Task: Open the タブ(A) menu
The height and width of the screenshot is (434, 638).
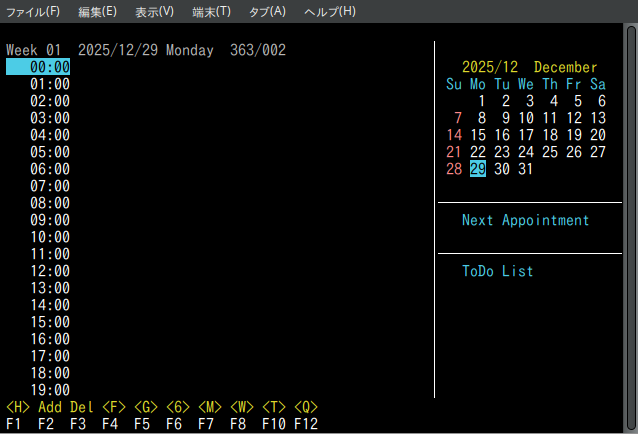Action: coord(267,11)
